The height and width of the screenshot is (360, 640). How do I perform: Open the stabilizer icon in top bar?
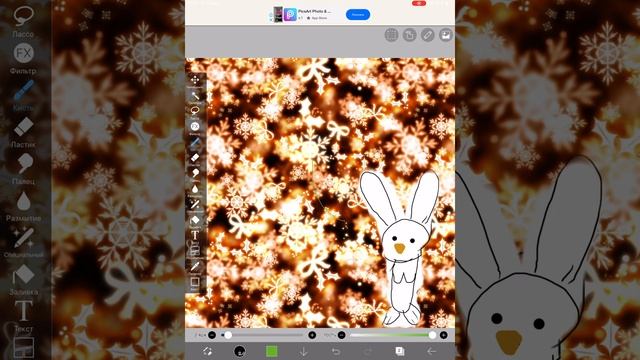(x=409, y=35)
